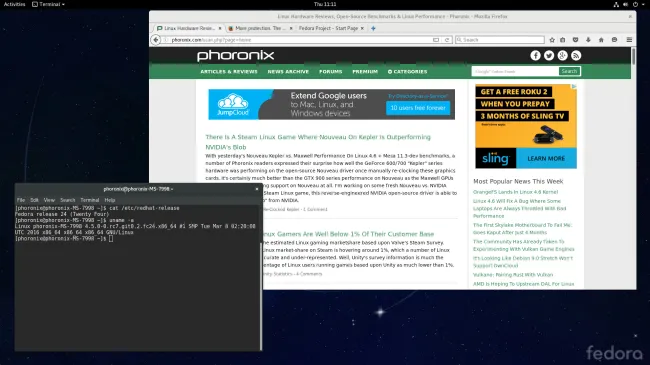Open Phoronix Facebook page icon
Image resolution: width=650 pixels, height=365 pixels.
[535, 56]
